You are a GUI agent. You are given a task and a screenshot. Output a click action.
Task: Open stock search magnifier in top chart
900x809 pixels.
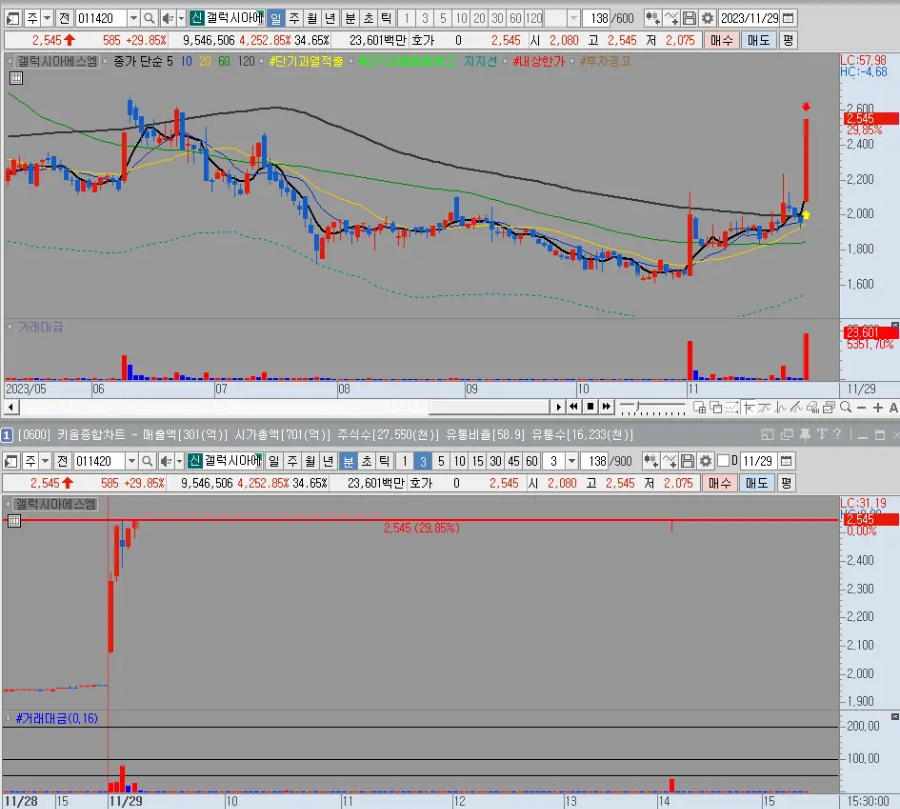149,18
